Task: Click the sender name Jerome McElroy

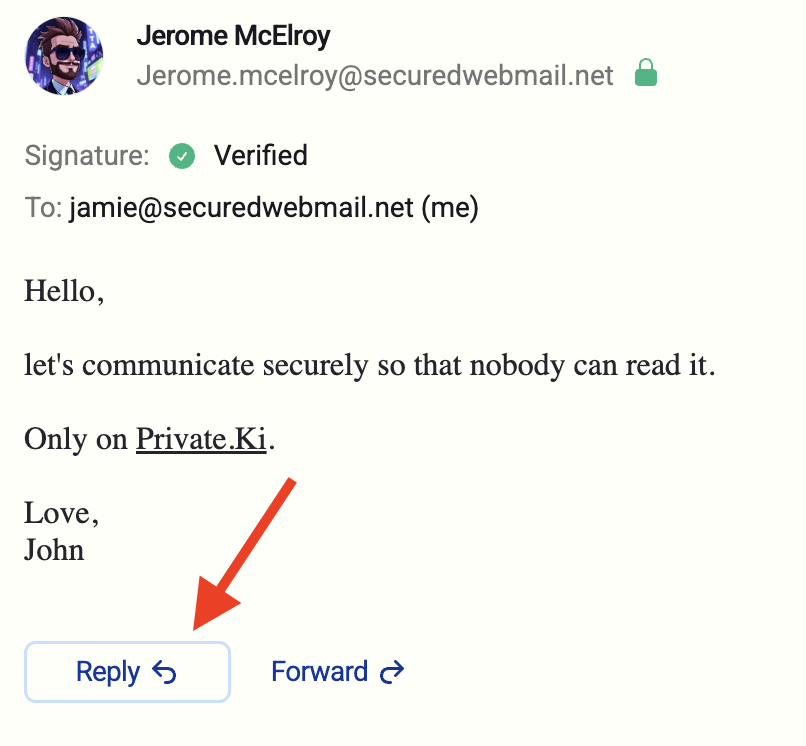Action: point(233,37)
